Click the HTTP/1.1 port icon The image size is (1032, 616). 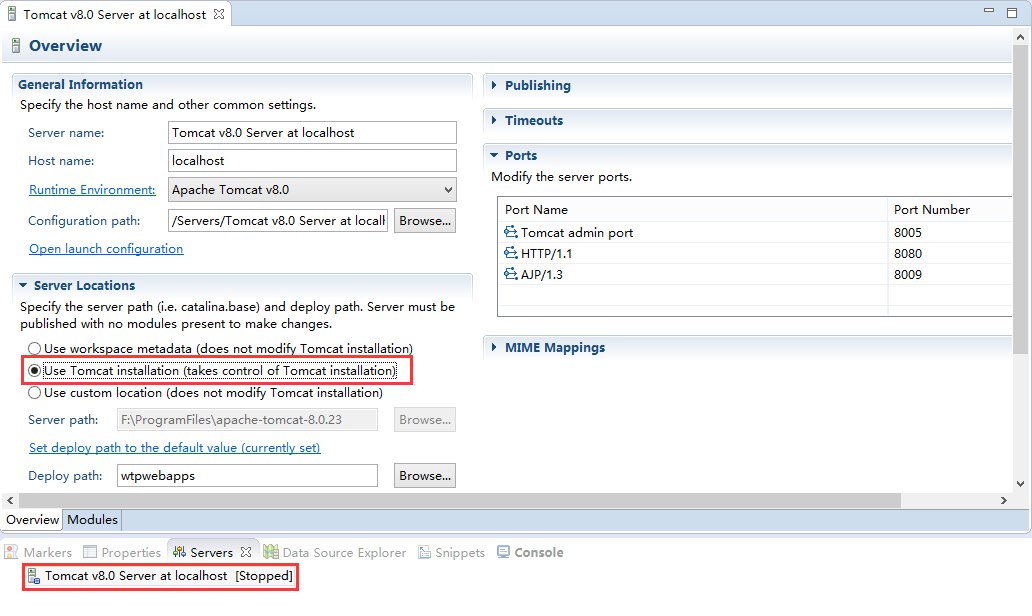(x=511, y=253)
